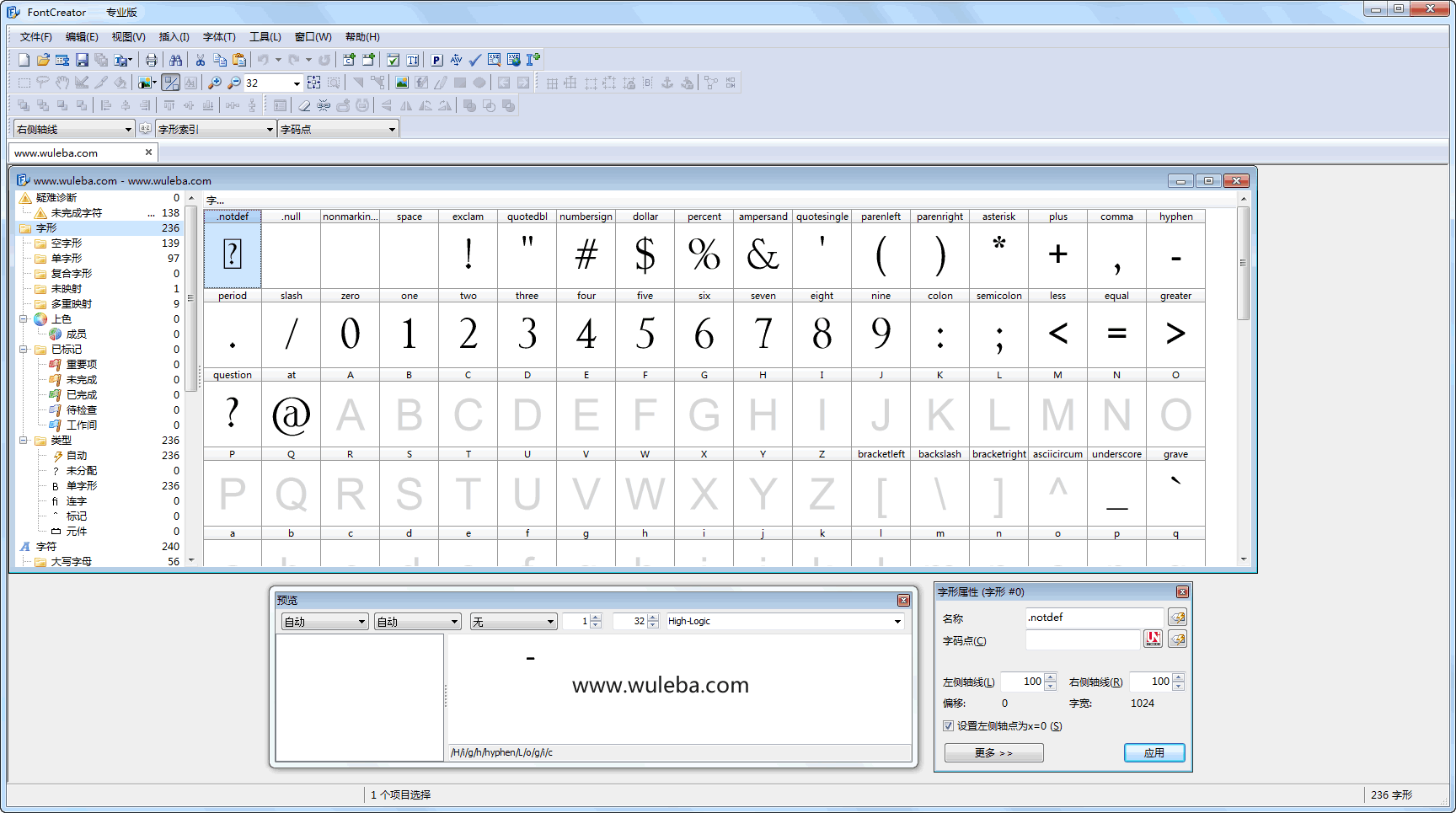Click the 应用 button
Screen dimensions: 1456x813
click(1154, 752)
